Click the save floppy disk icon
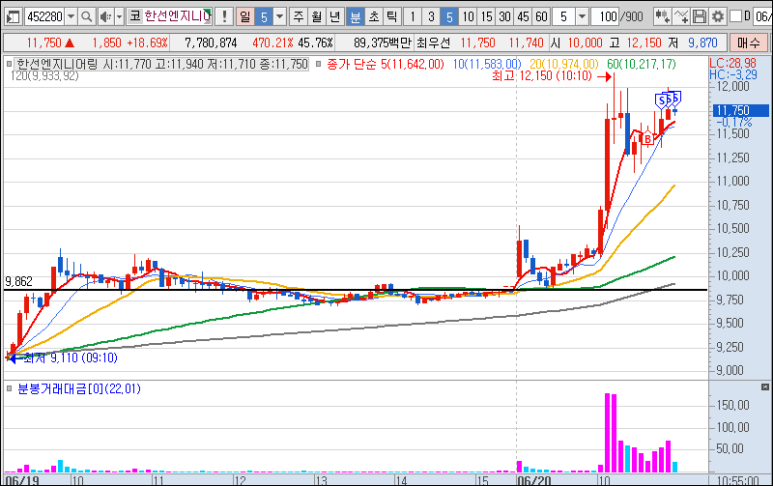Image resolution: width=773 pixels, height=486 pixels. (x=700, y=17)
